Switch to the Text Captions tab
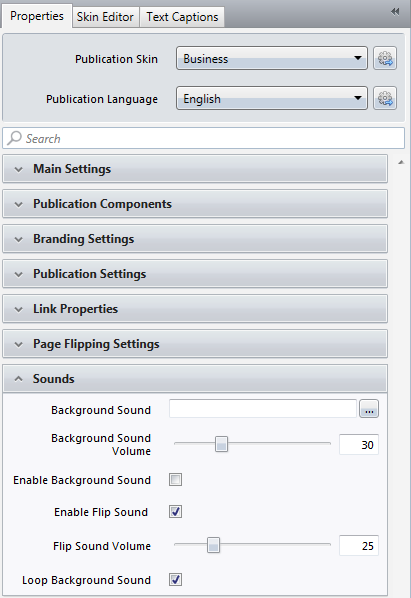The width and height of the screenshot is (411, 598). pos(182,17)
